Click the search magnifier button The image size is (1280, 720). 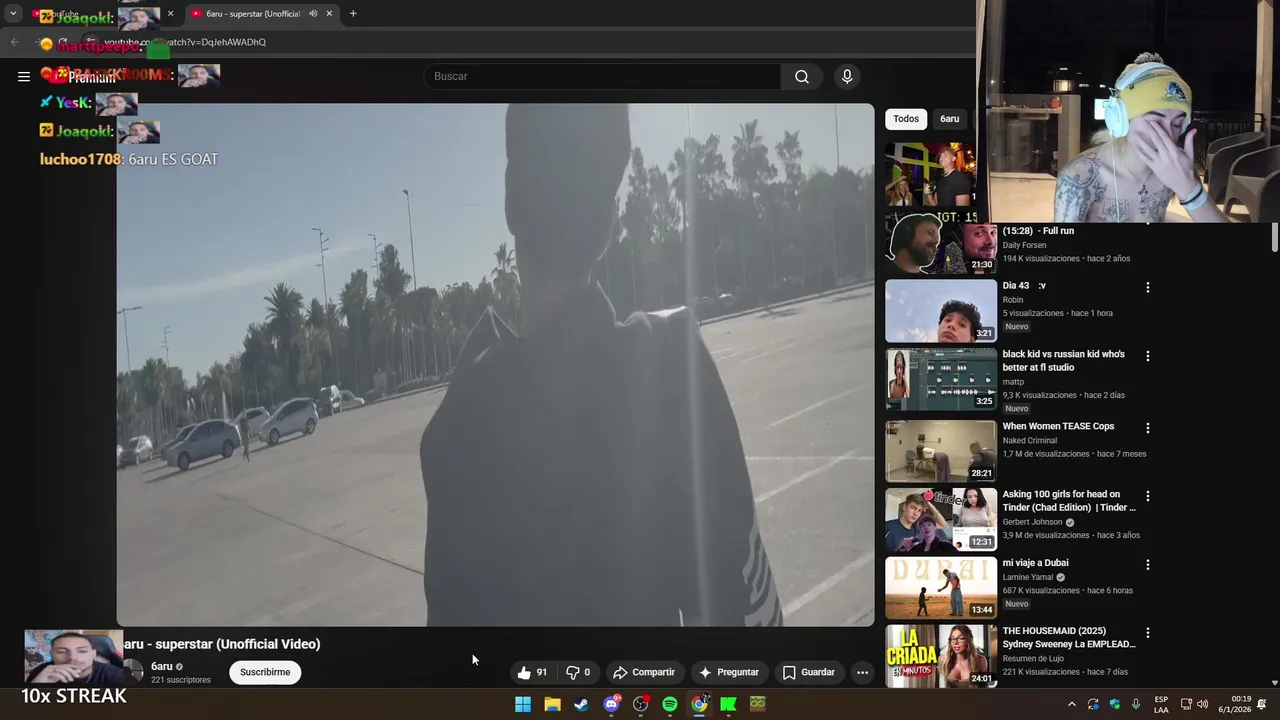[x=802, y=77]
